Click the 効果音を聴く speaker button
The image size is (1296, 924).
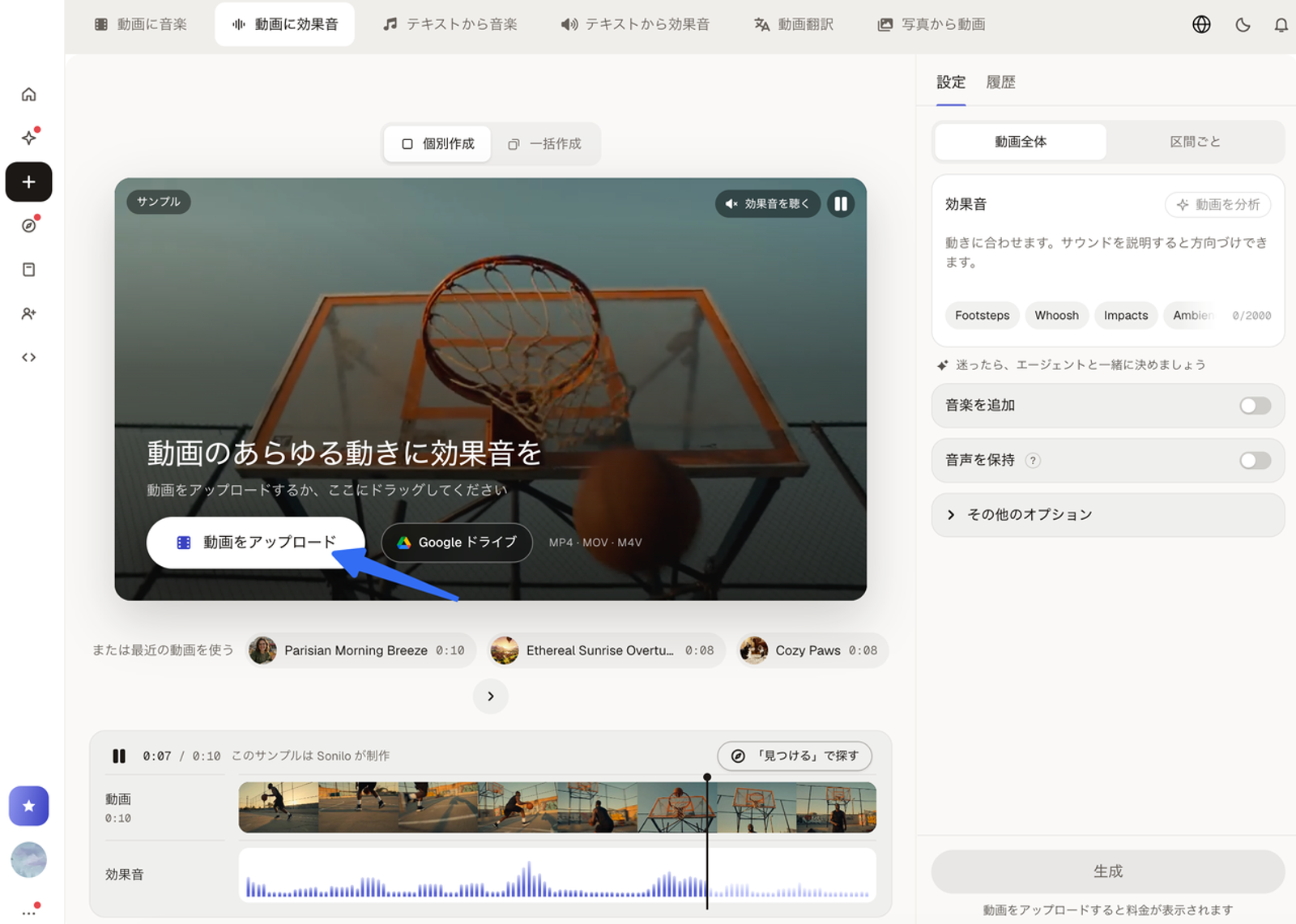pyautogui.click(x=767, y=204)
